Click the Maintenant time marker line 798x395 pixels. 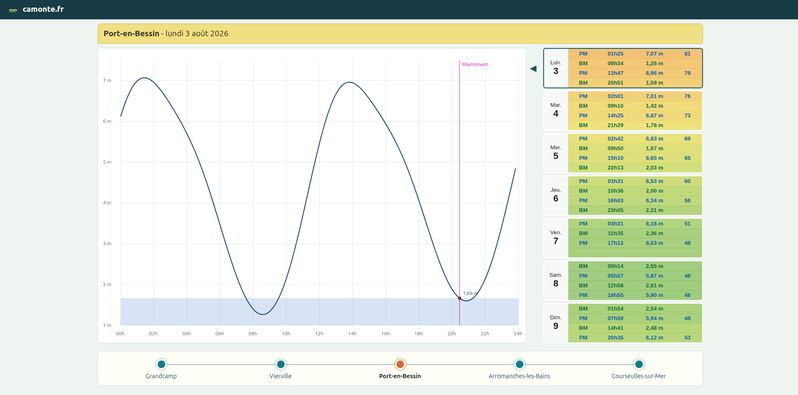point(460,192)
